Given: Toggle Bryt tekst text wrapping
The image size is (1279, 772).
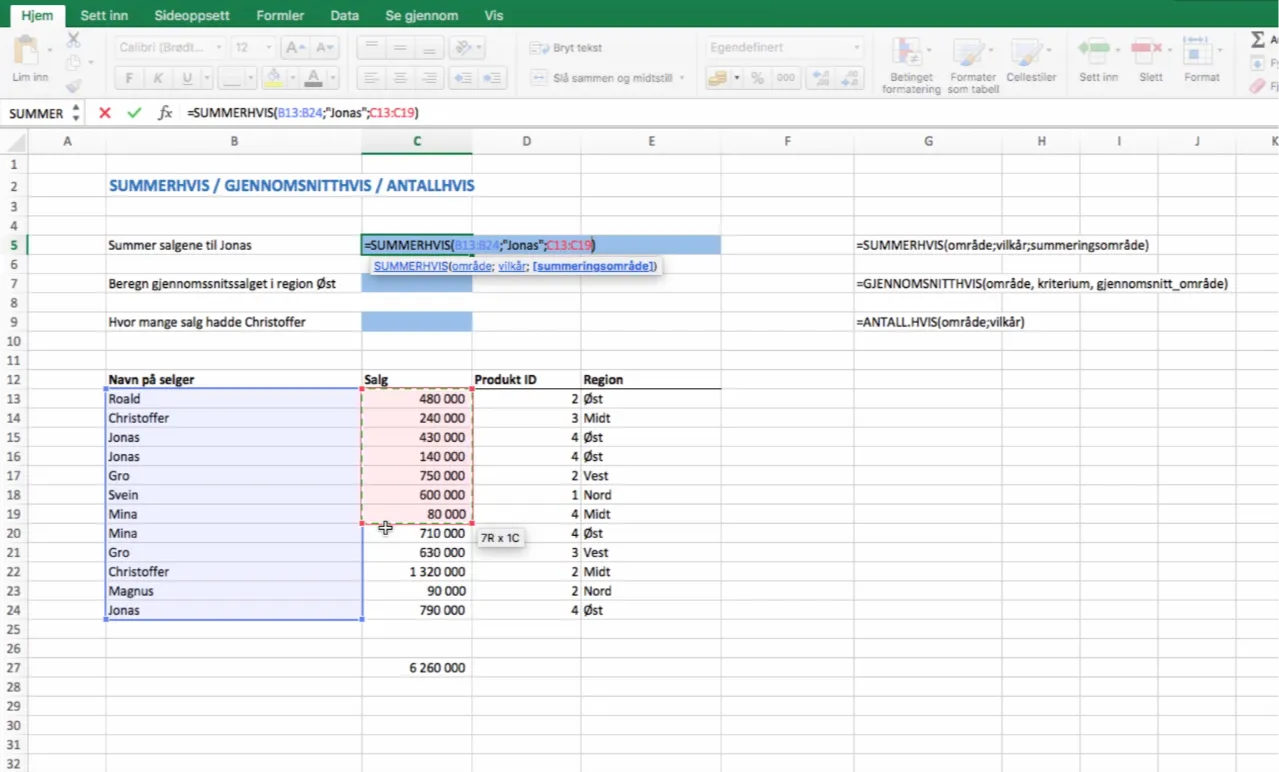Looking at the screenshot, I should pos(567,48).
